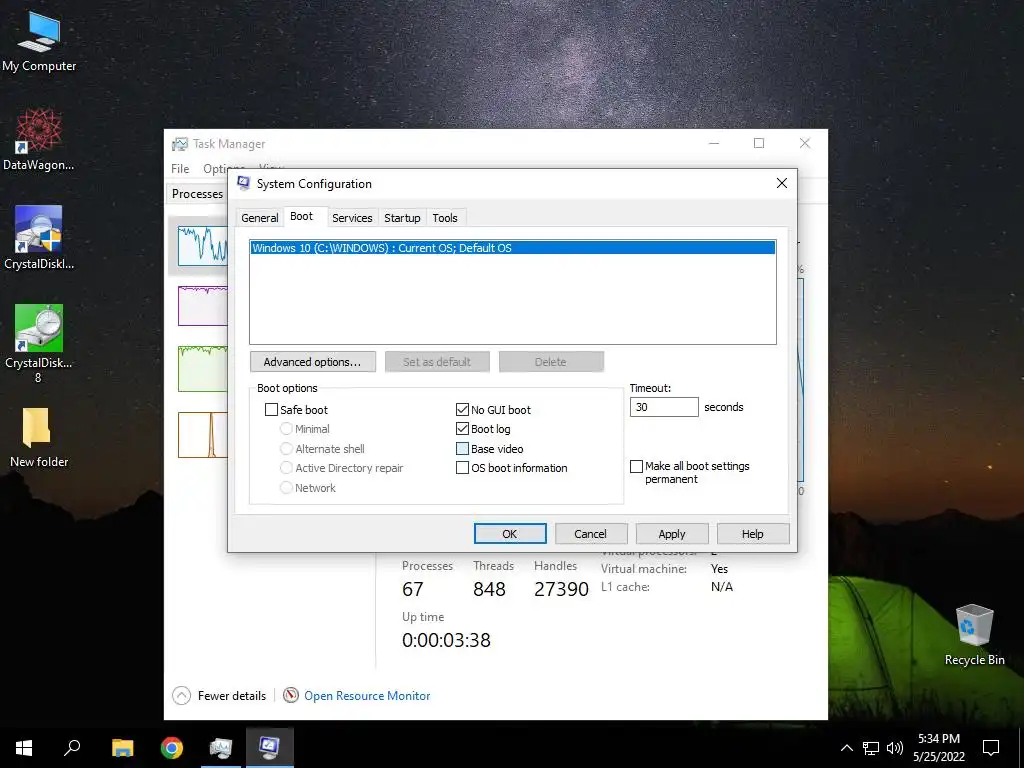Open the DataWagon desktop shortcut
1024x768 pixels.
39,139
